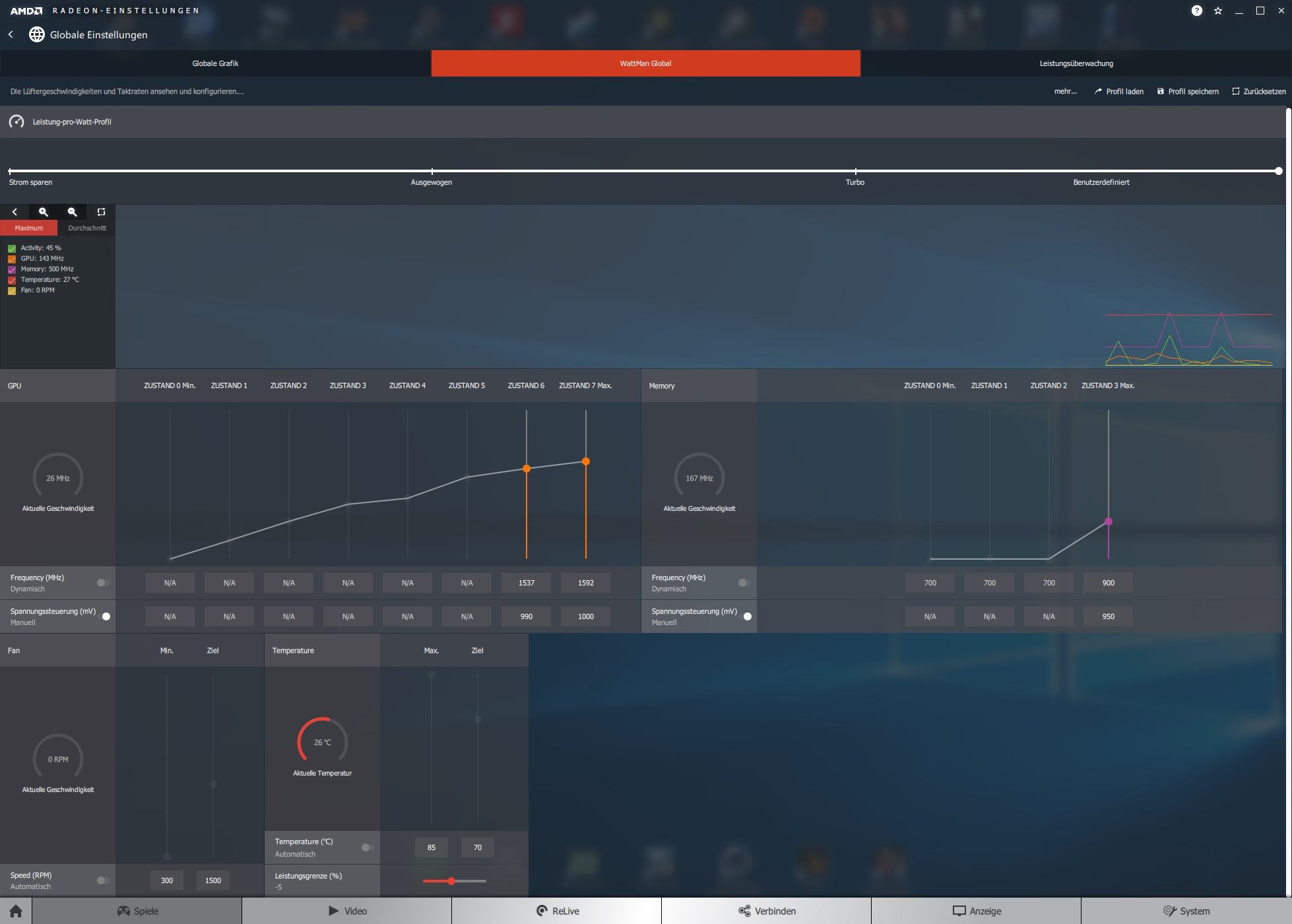Collapse the graph panel with back chevron
The width and height of the screenshot is (1292, 924).
coord(15,212)
